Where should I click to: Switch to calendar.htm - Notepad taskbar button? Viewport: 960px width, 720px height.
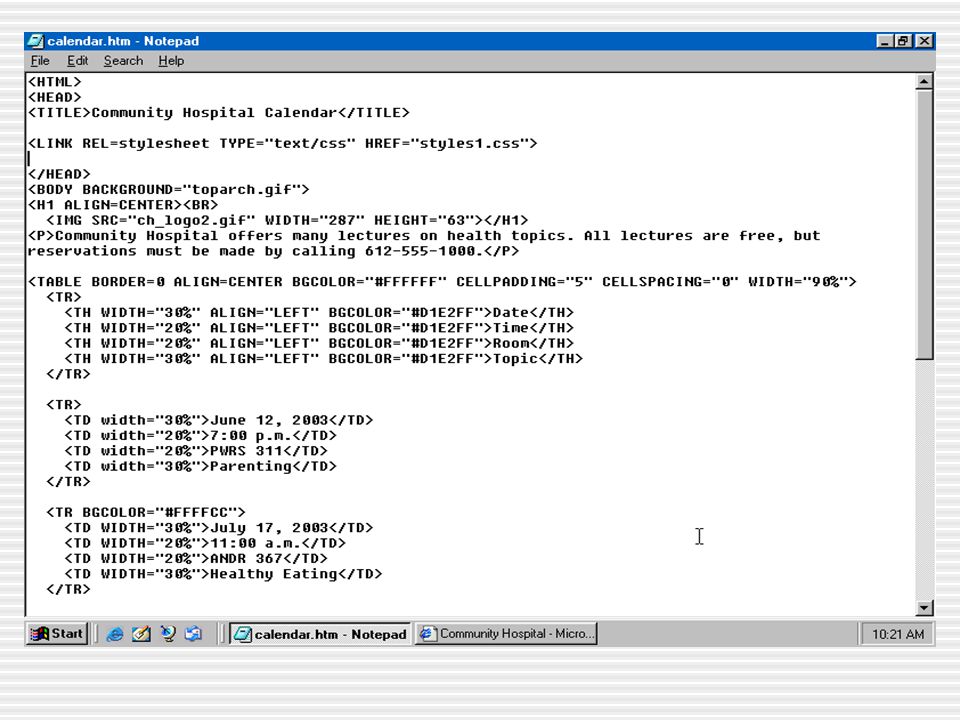(x=321, y=634)
